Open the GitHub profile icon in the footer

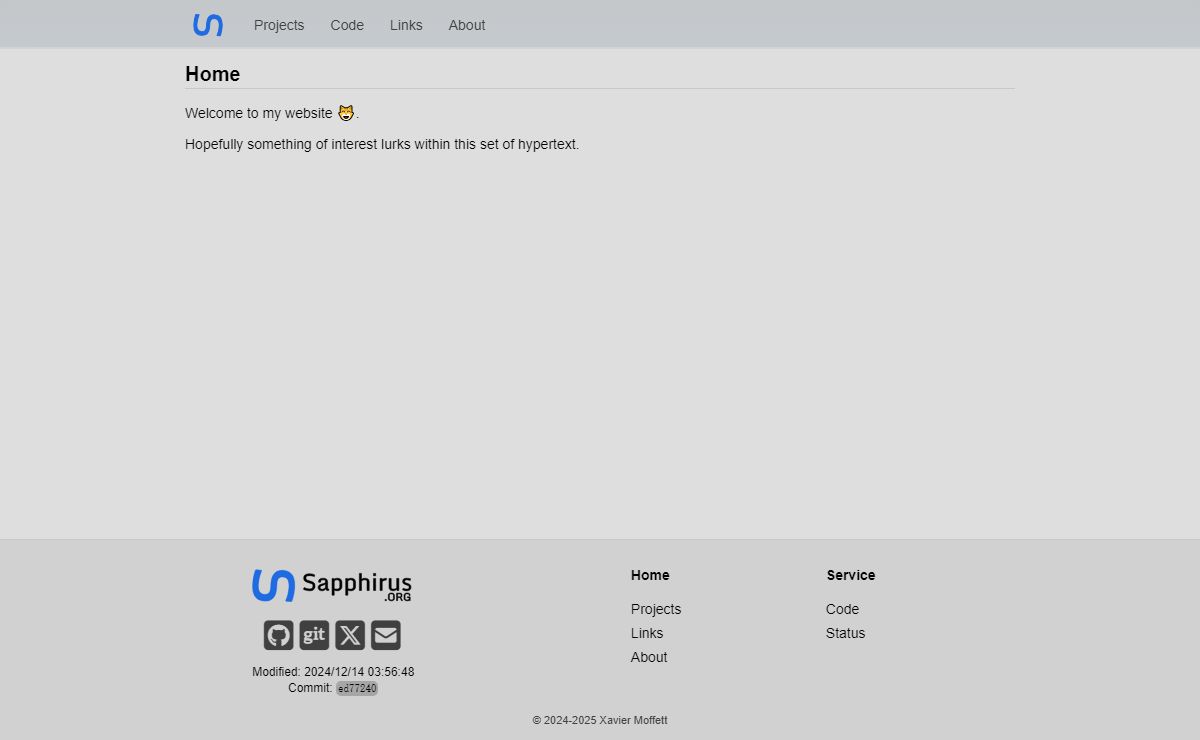(278, 635)
